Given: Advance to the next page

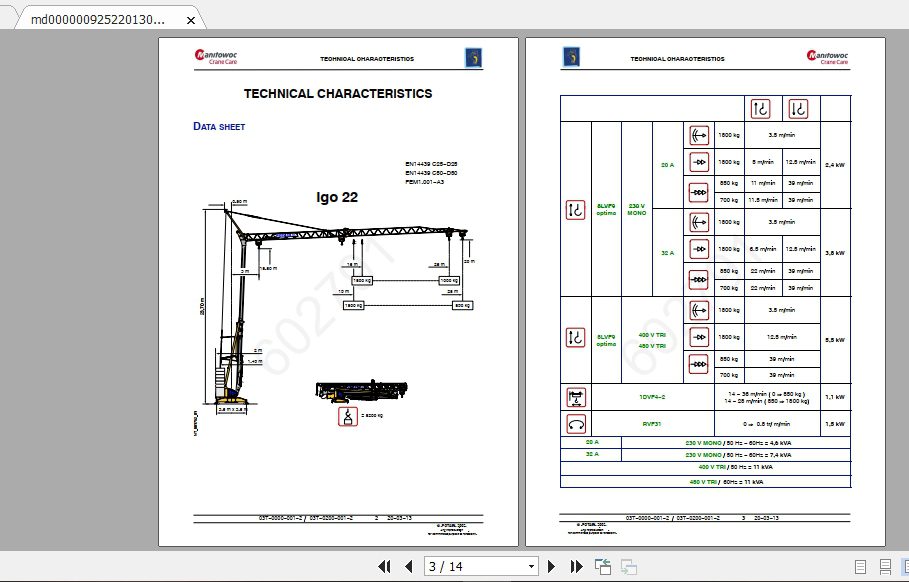Looking at the screenshot, I should tap(551, 566).
